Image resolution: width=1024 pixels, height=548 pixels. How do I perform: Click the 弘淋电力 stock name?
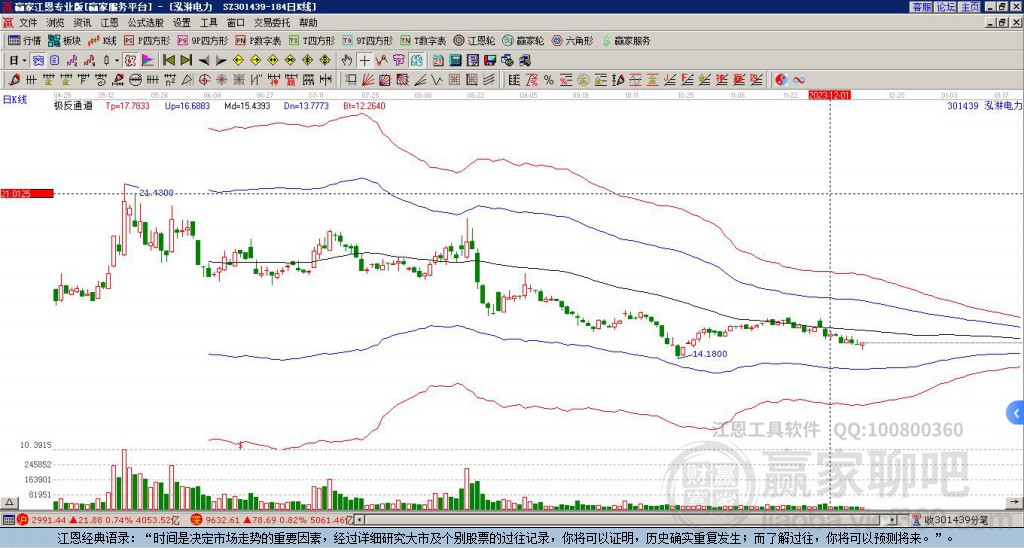[1002, 105]
